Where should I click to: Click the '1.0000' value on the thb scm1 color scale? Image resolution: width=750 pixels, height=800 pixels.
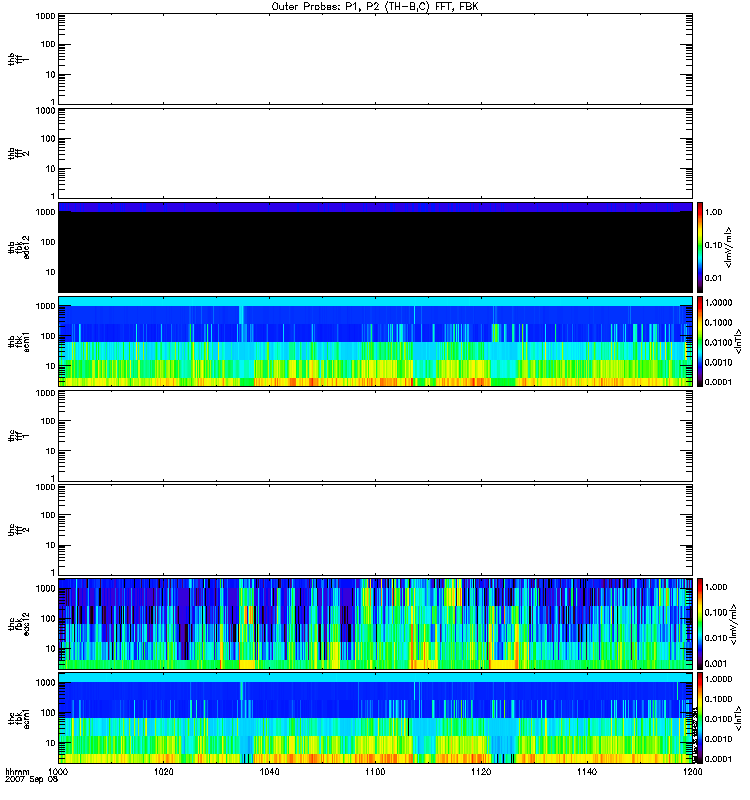[x=718, y=303]
